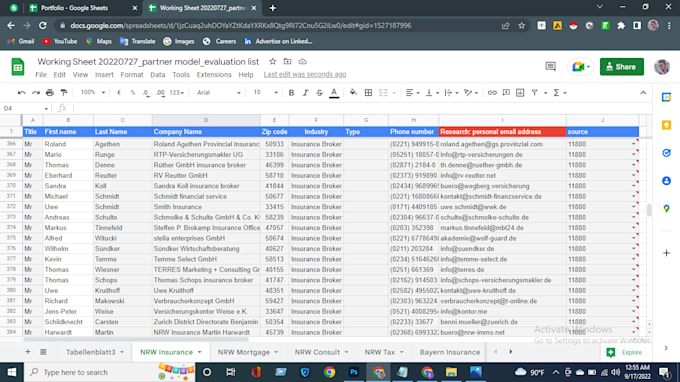This screenshot has height=382, width=680.
Task: Switch to the Tabellenblatt3 sheet tab
Action: point(91,352)
